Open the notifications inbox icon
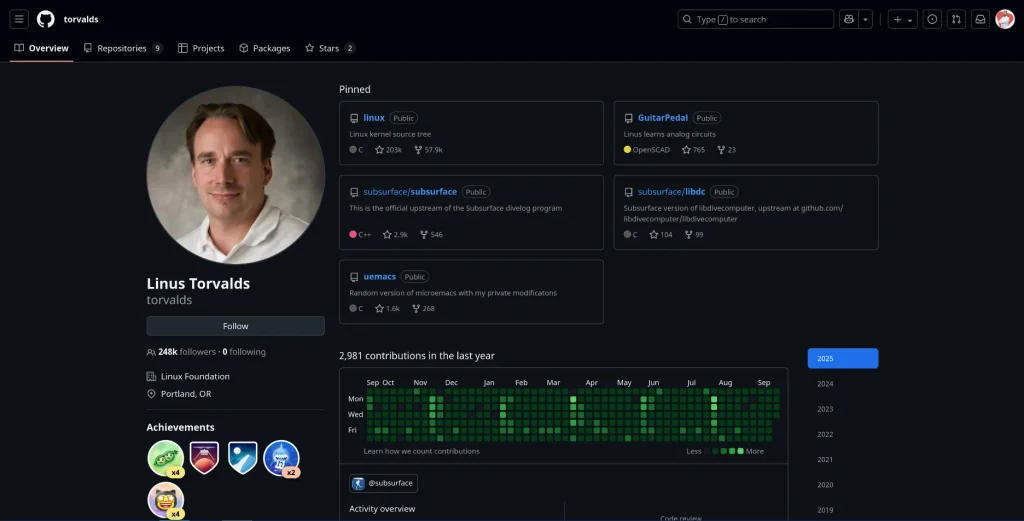1024x521 pixels. (980, 20)
